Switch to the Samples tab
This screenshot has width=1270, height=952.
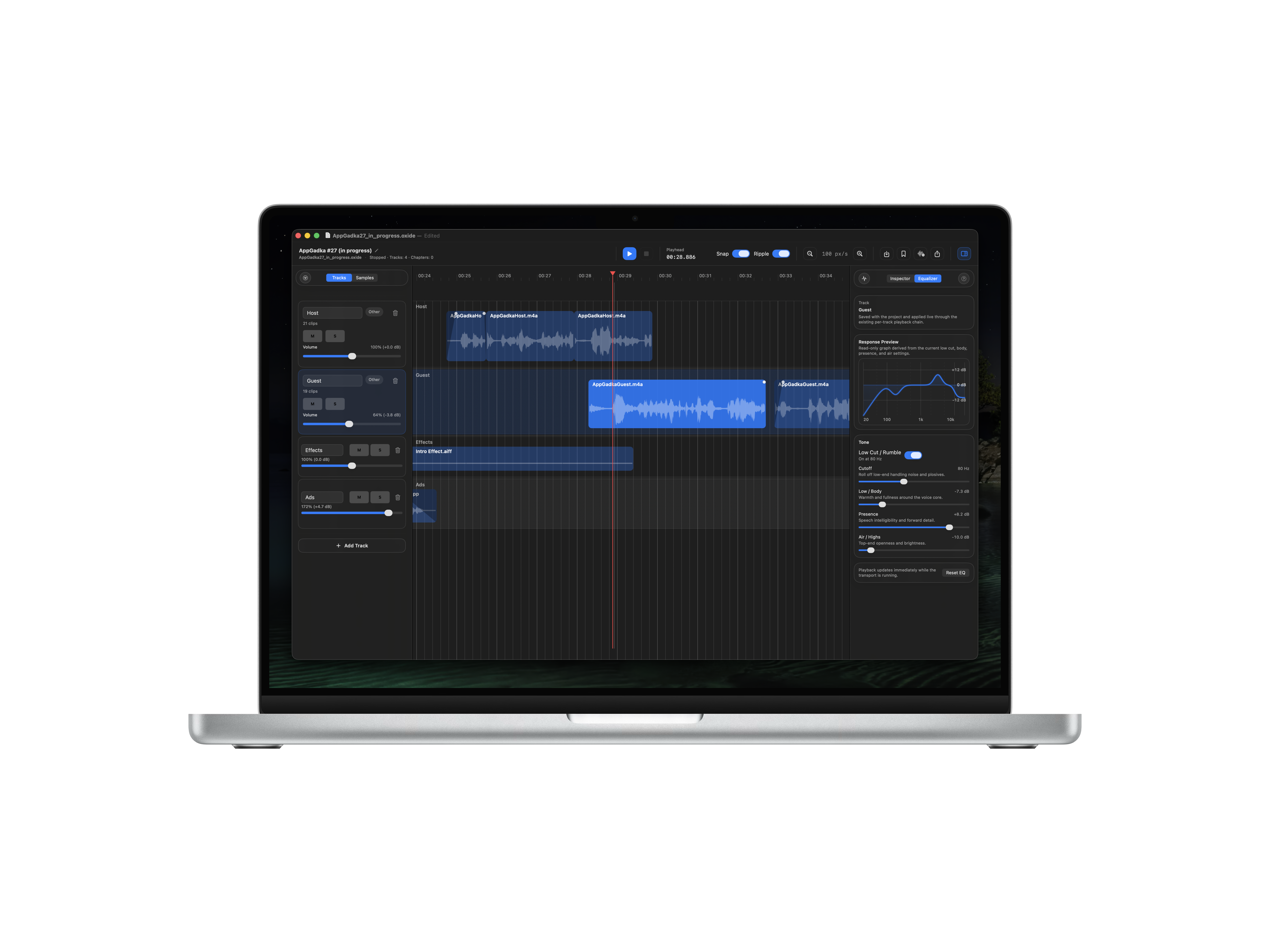(x=364, y=278)
